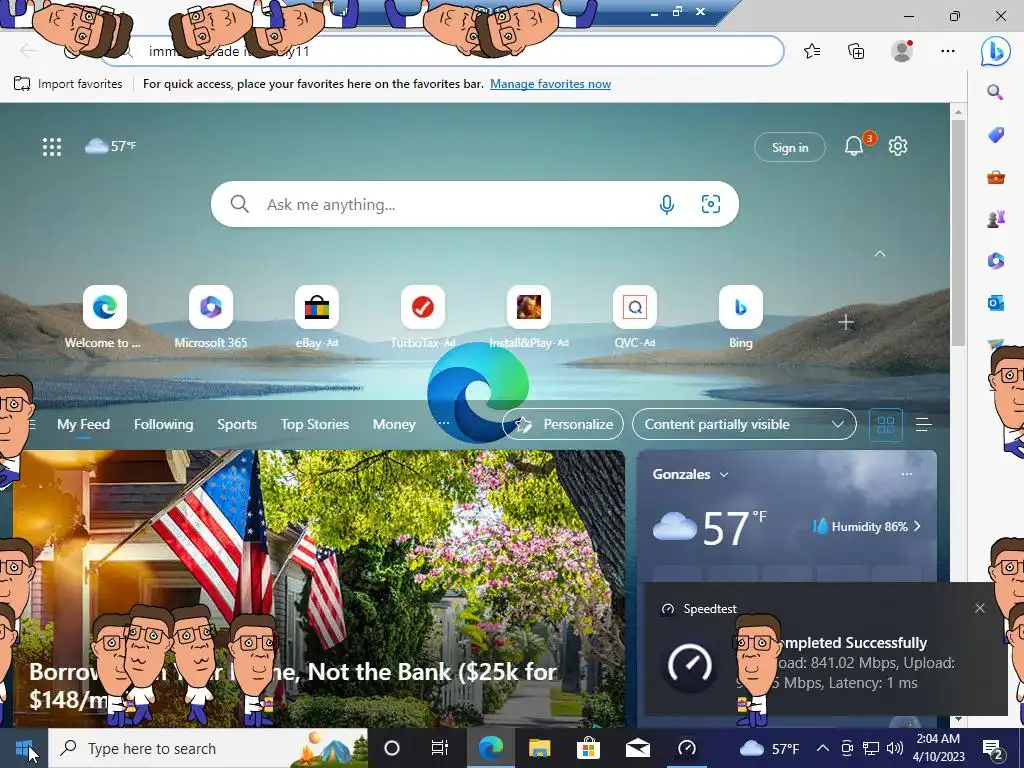
Task: Open Action Center notifications icon
Action: [x=993, y=748]
